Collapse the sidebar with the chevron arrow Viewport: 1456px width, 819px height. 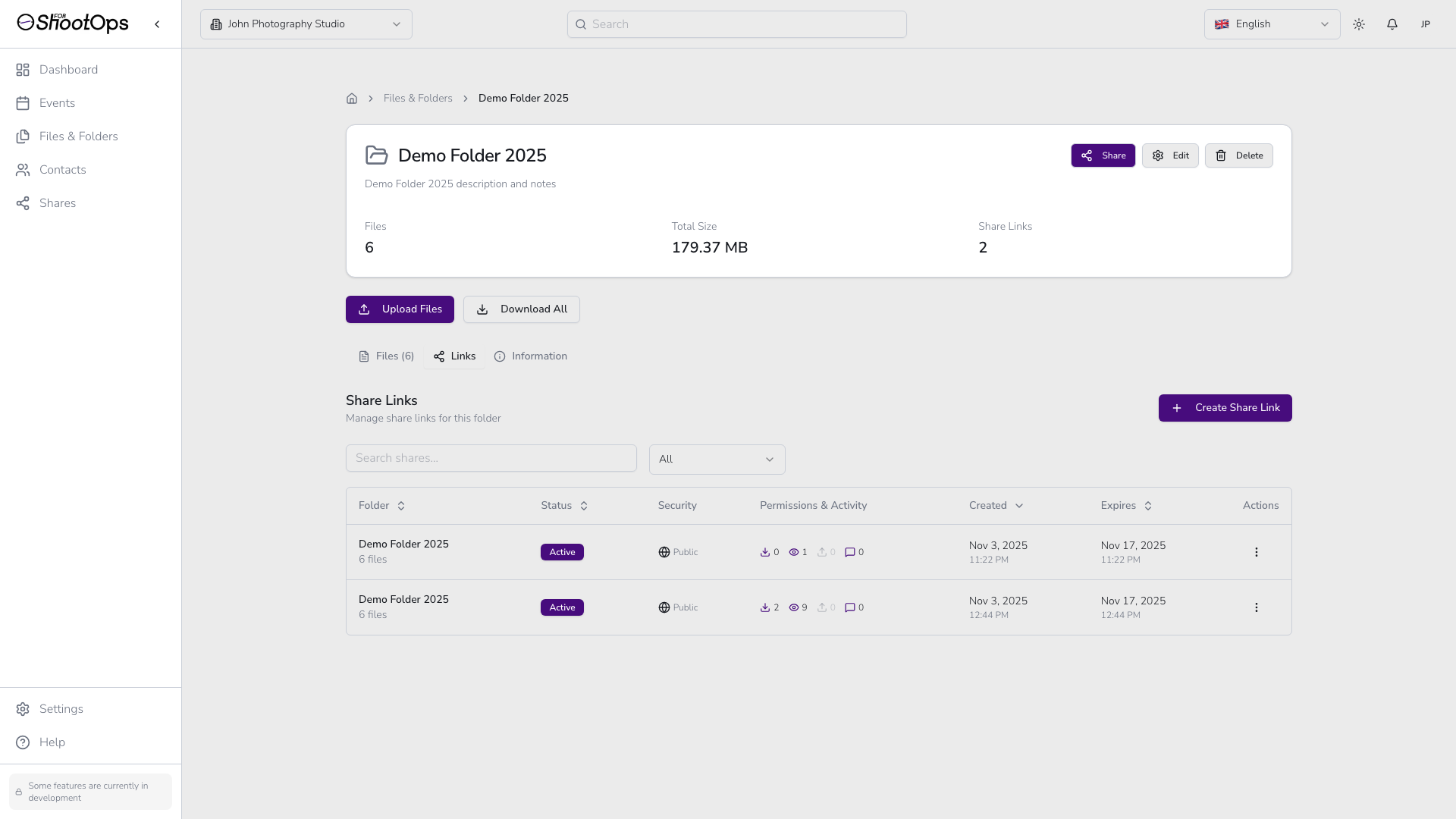[157, 24]
